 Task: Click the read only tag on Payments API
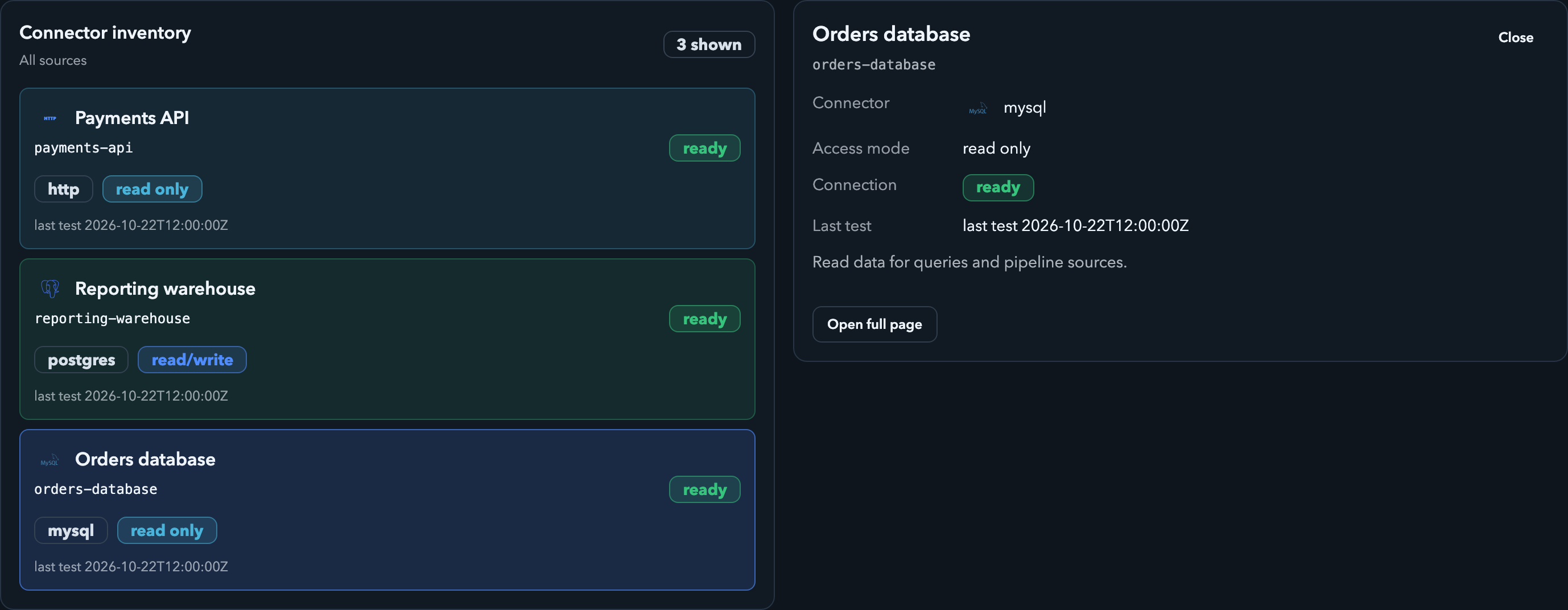(x=152, y=189)
